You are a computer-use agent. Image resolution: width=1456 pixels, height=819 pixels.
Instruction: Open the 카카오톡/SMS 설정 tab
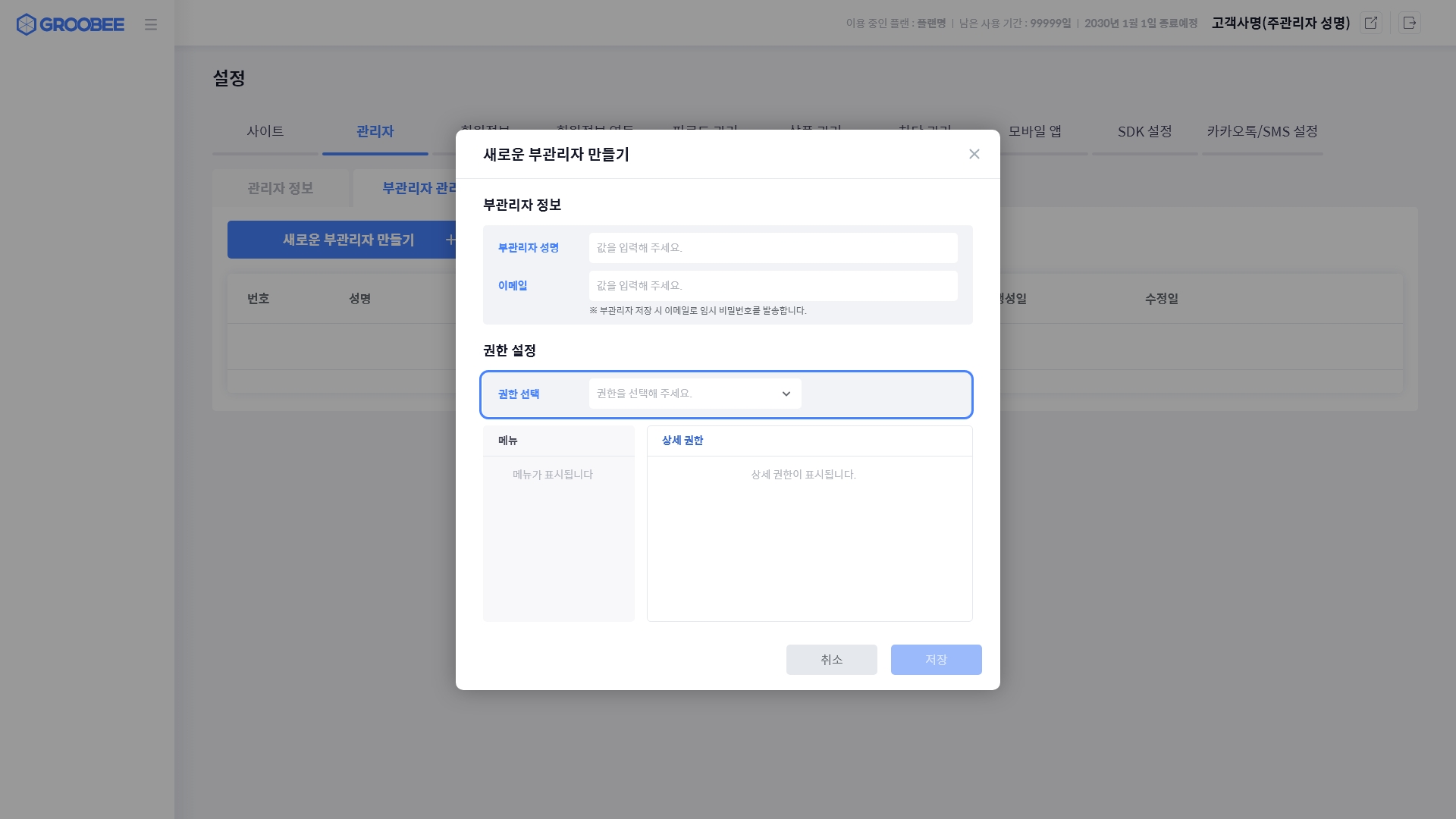pos(1262,131)
